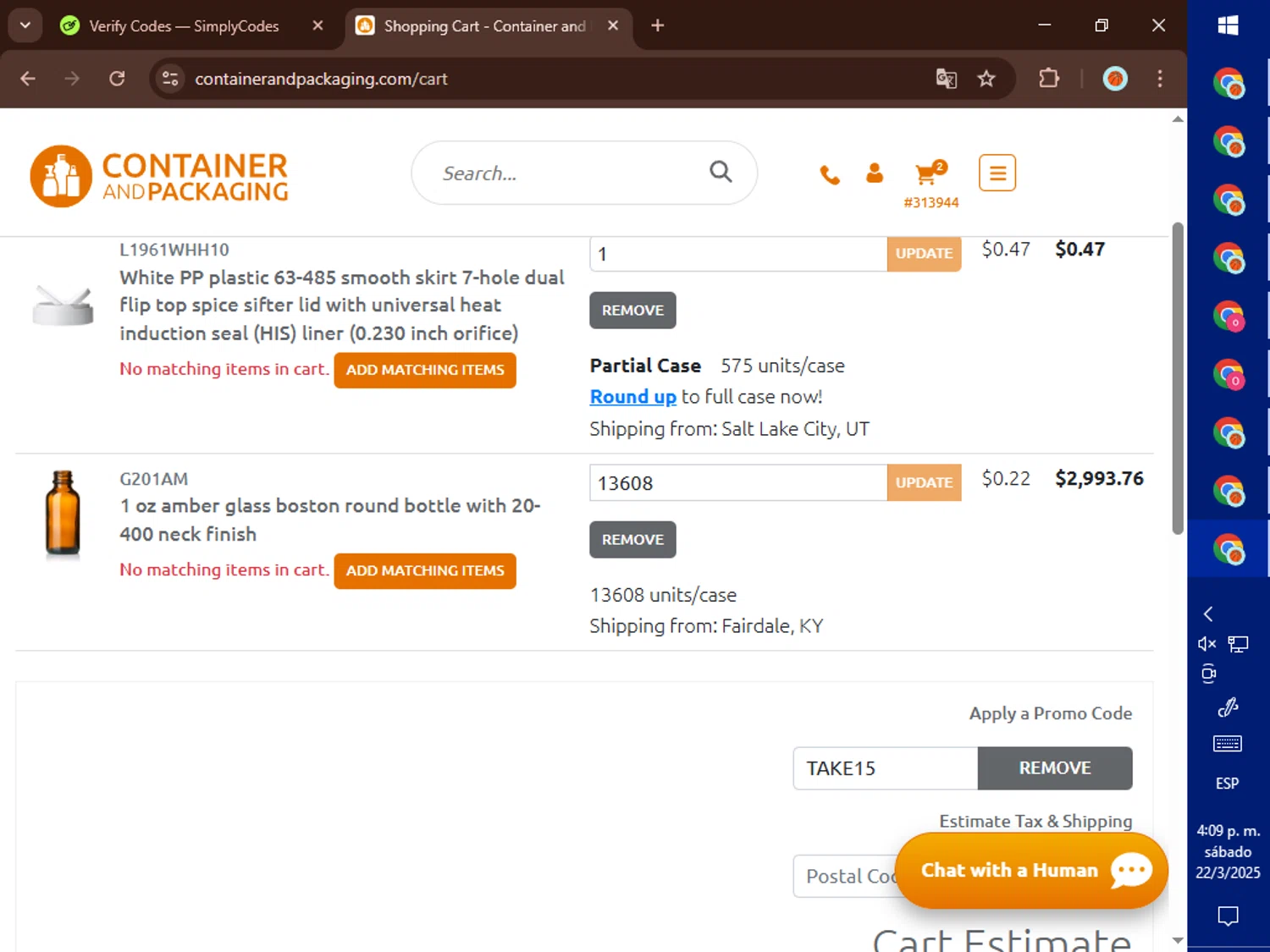Open the extensions puzzle icon
This screenshot has height=952, width=1270.
pyautogui.click(x=1049, y=79)
